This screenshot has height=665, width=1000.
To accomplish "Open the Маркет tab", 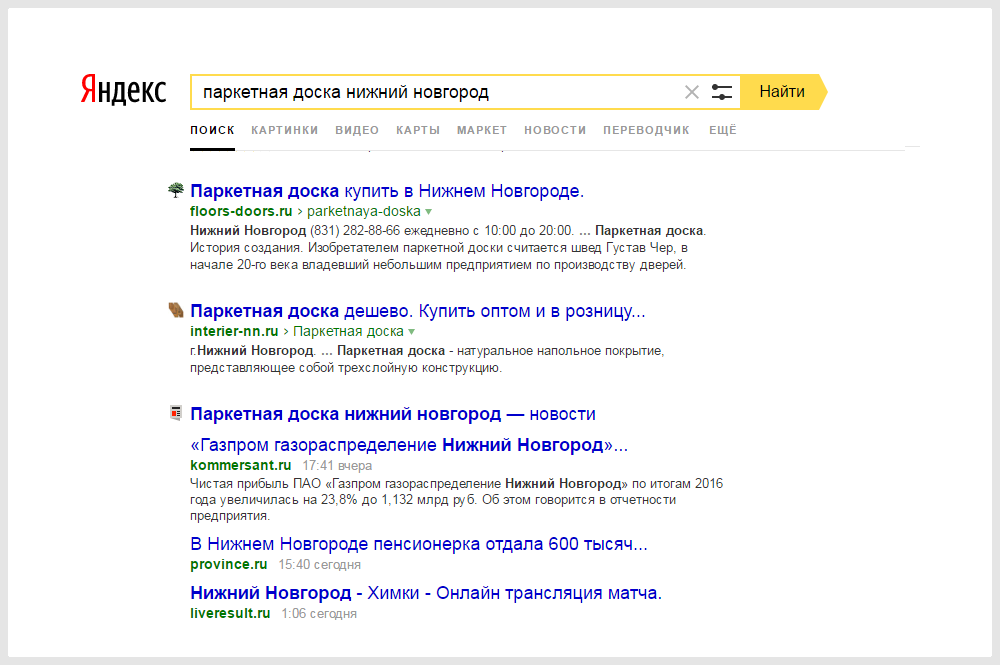I will (x=482, y=130).
